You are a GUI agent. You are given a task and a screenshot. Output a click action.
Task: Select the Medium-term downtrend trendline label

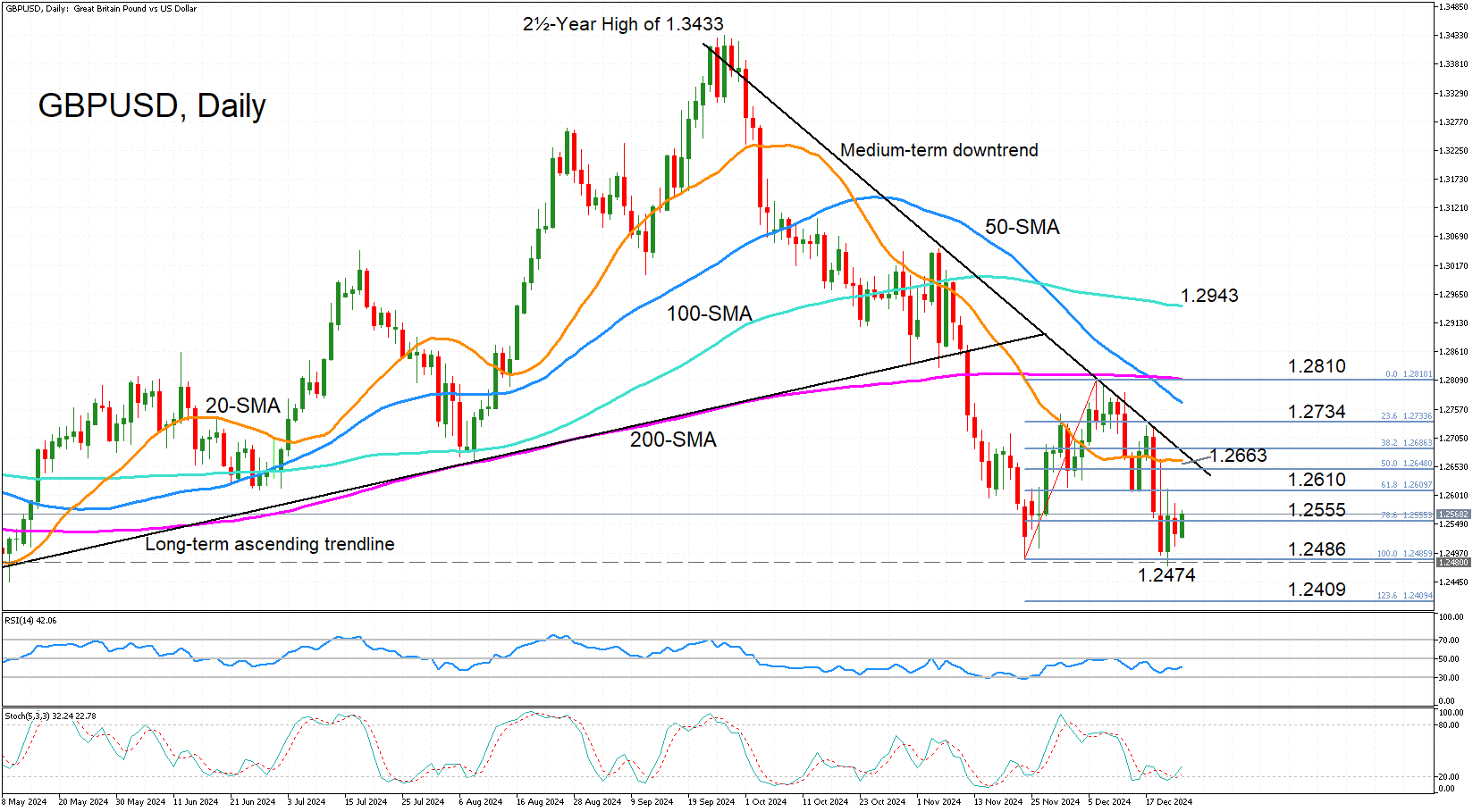point(938,150)
